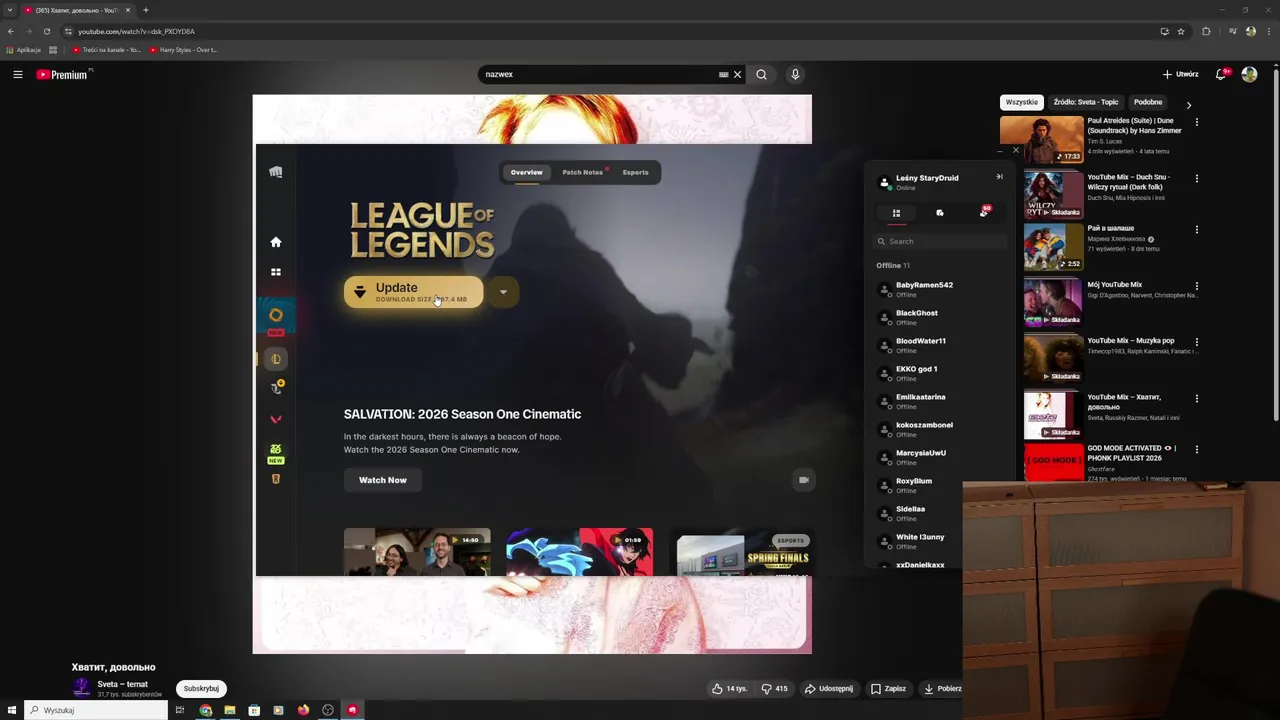Show more filter chips with the right chevron
Screen dimensions: 1280x720
(x=1189, y=103)
